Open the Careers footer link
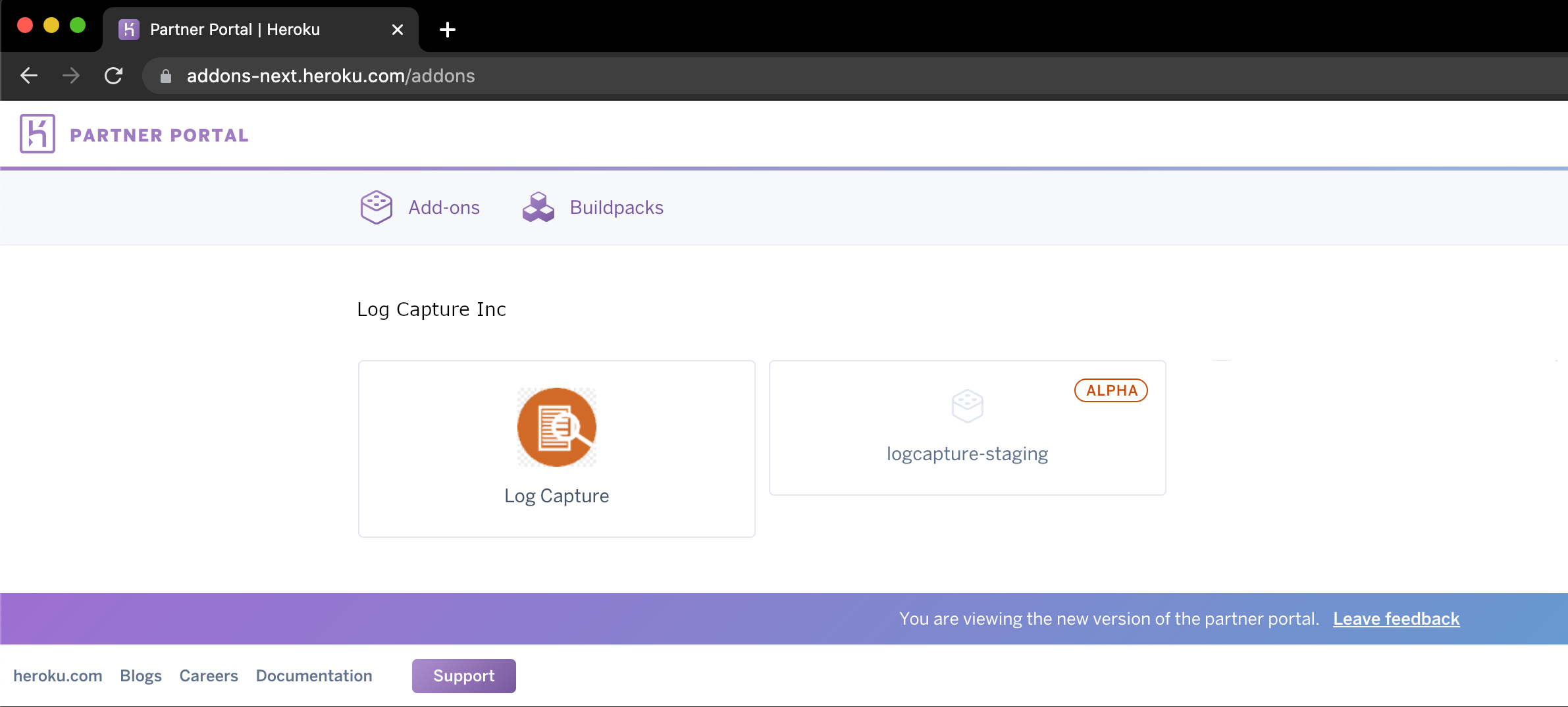Viewport: 1568px width, 707px height. pos(209,675)
